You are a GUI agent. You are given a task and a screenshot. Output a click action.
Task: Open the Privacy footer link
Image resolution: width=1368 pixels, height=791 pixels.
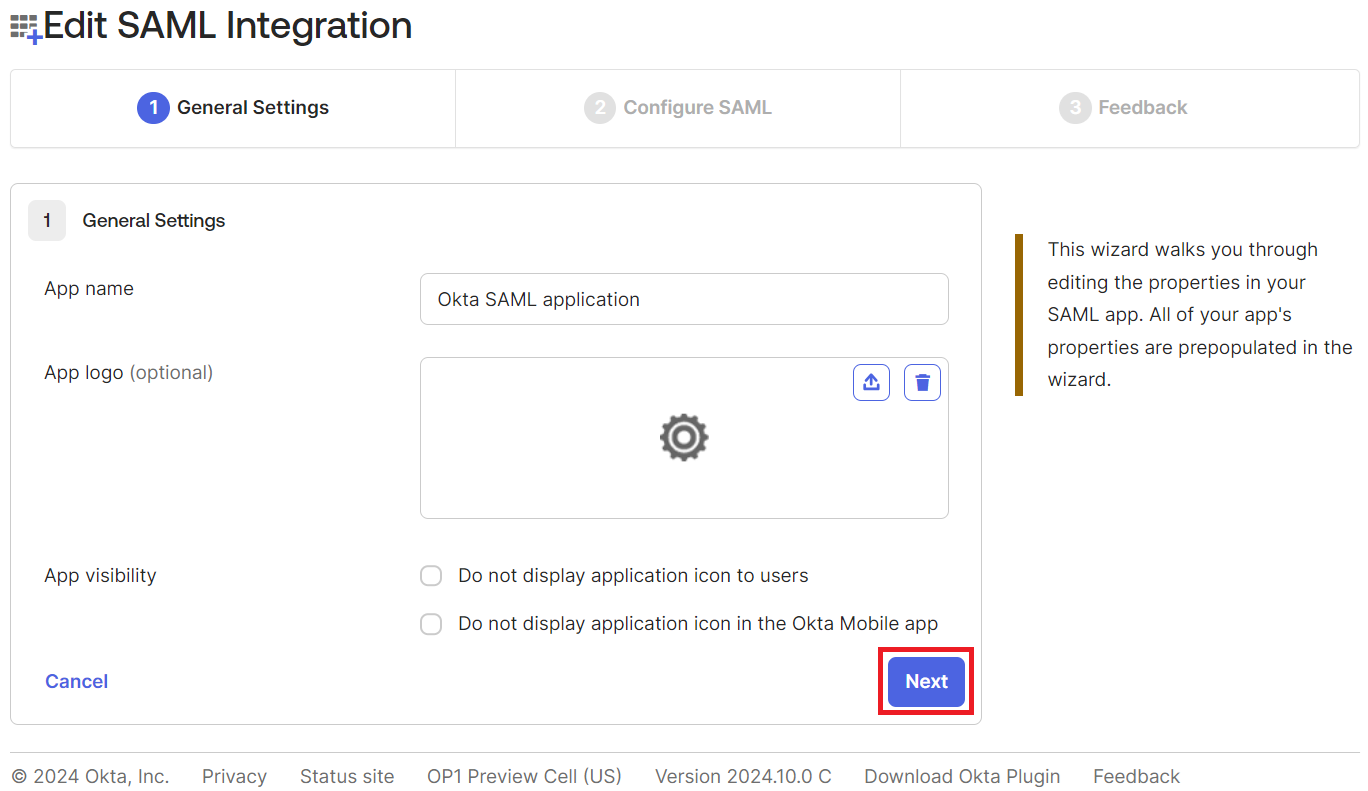click(234, 776)
